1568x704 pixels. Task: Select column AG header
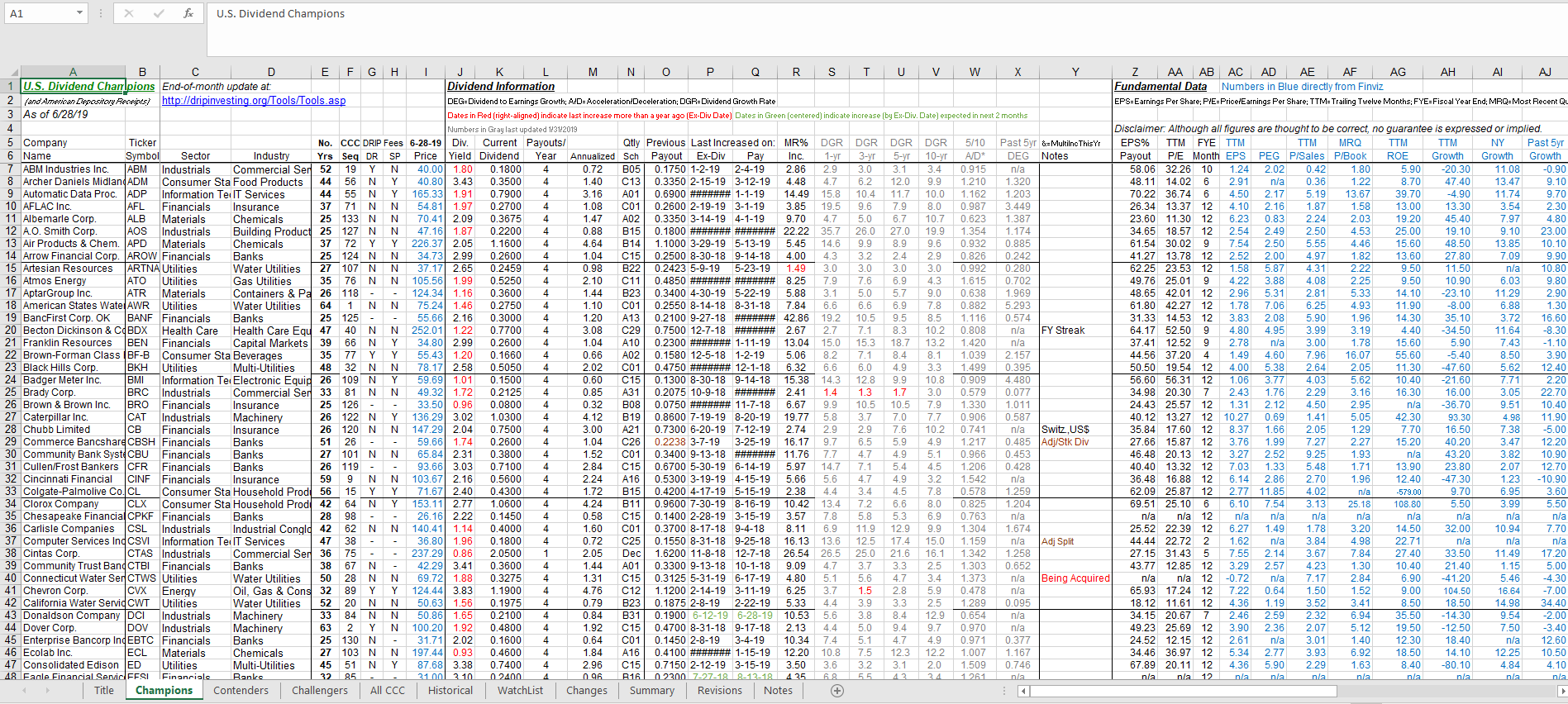tap(1398, 73)
